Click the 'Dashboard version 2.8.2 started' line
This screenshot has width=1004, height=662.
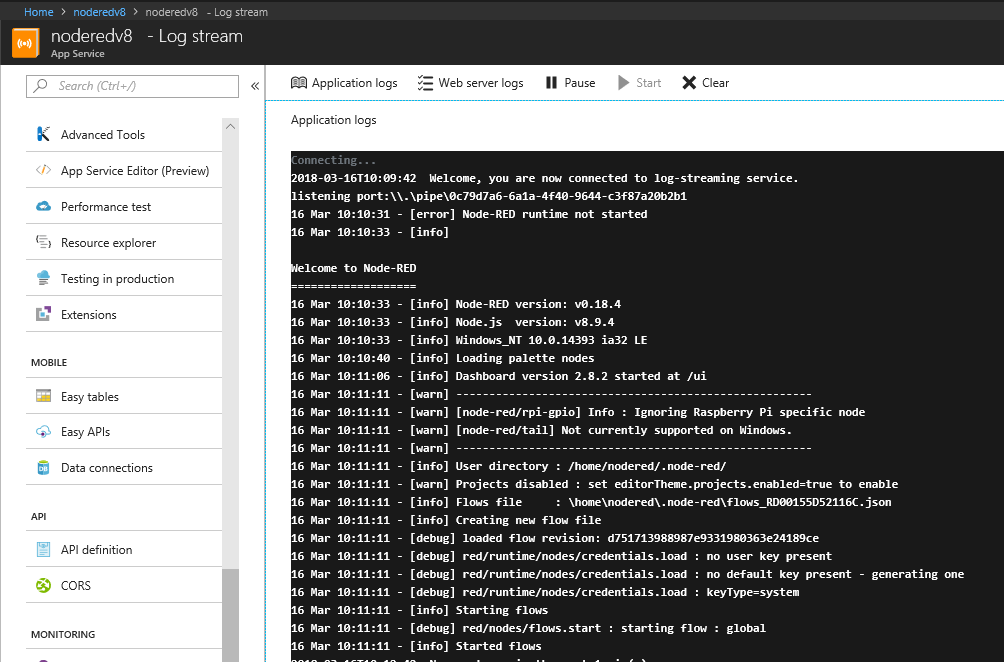[x=499, y=376]
